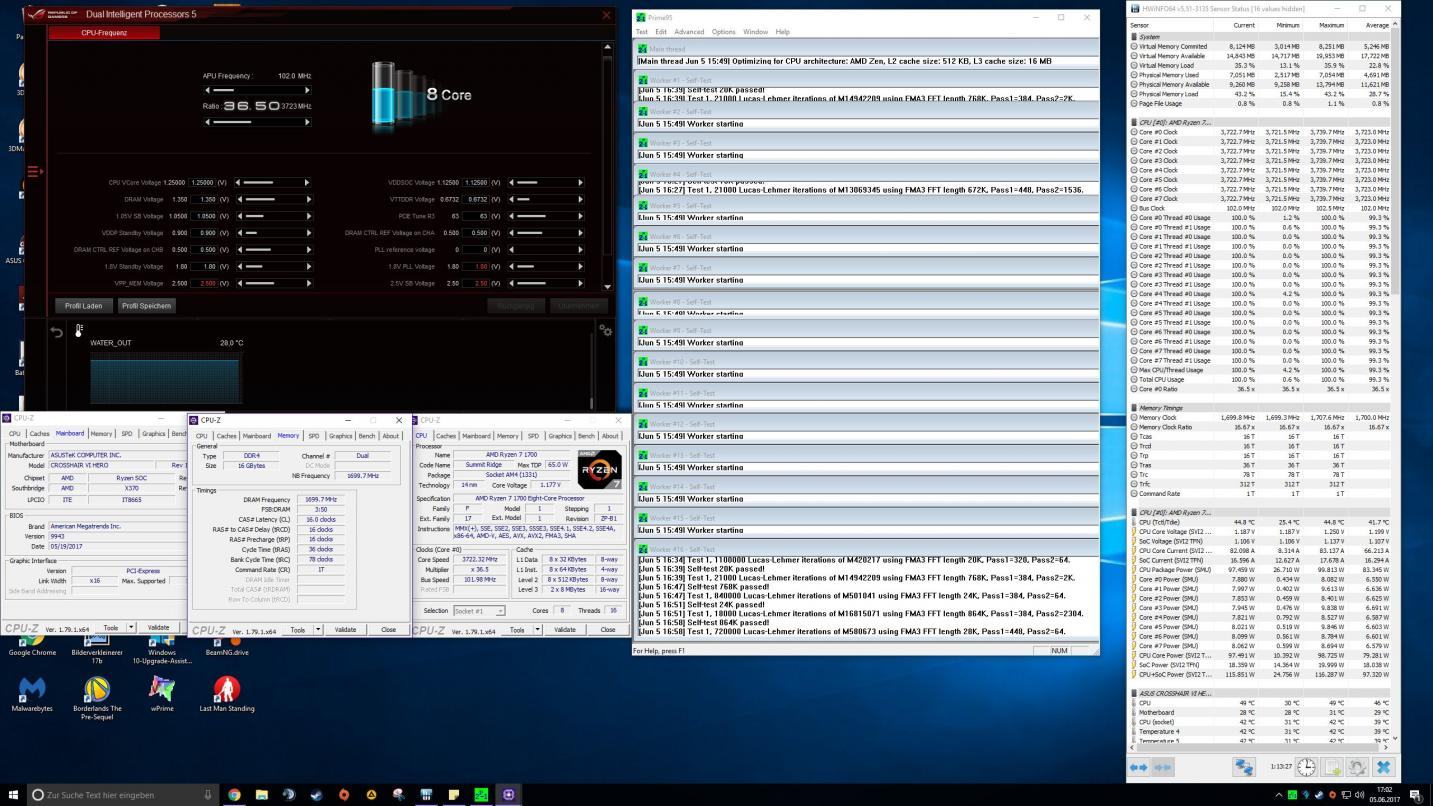Open Help menu in Prime95
The width and height of the screenshot is (1433, 806).
coord(783,32)
